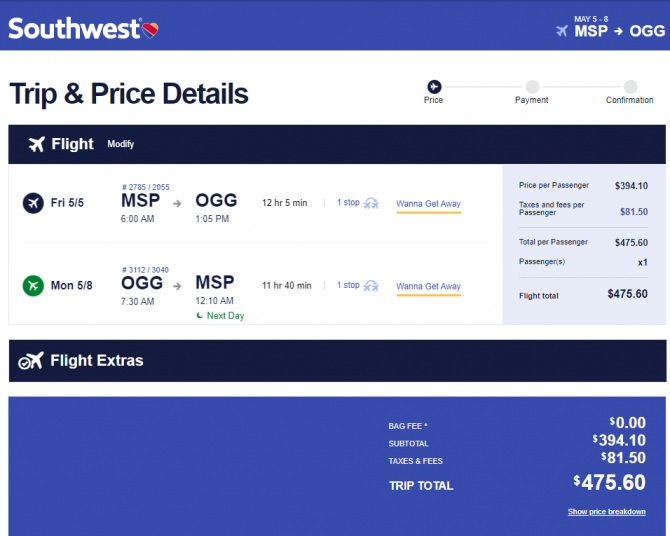Click the Flight Extras checkmark plane icon
Image resolution: width=670 pixels, height=536 pixels.
tap(31, 361)
